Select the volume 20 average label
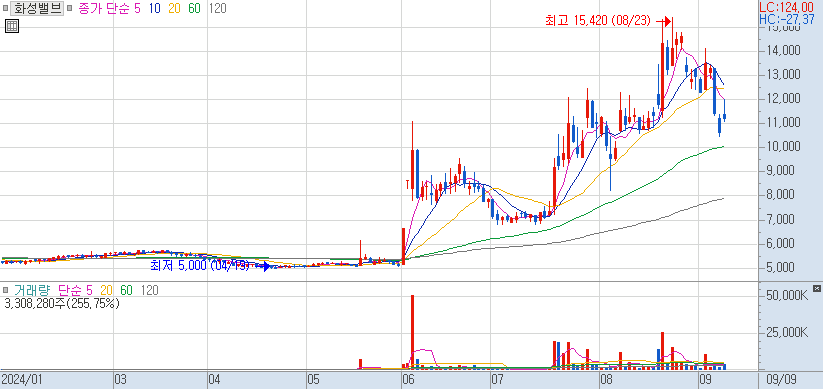The image size is (823, 389). click(107, 290)
